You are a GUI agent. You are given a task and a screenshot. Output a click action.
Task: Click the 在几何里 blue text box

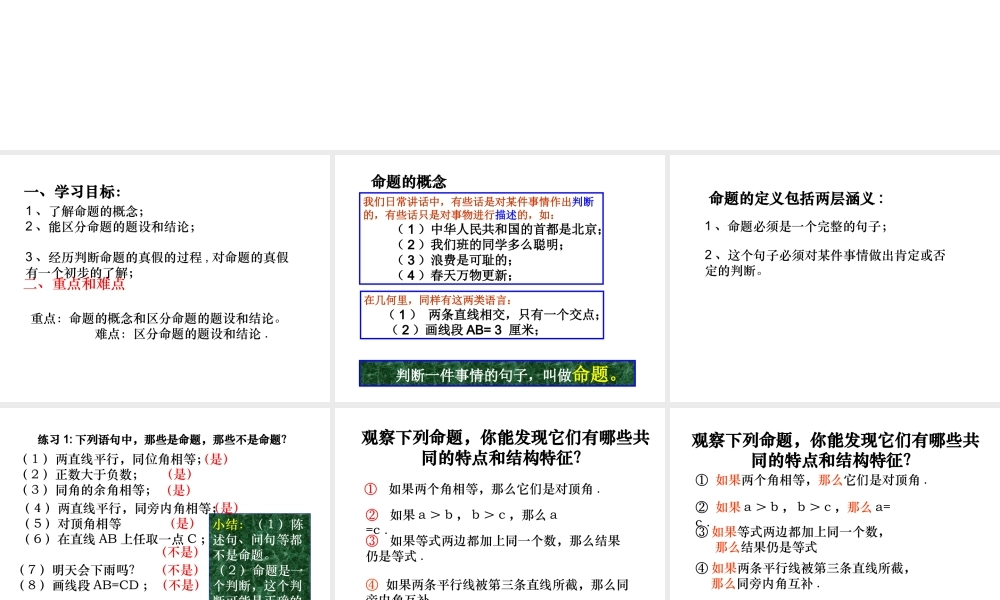pos(482,315)
